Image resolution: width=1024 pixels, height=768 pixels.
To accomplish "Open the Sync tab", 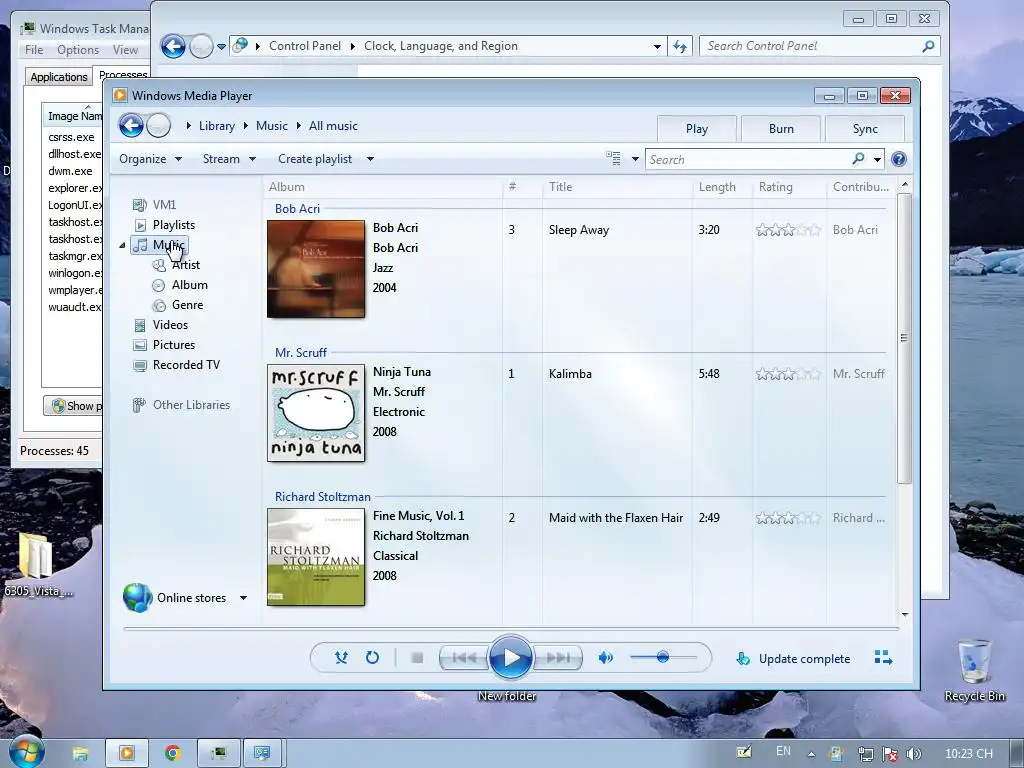I will [x=865, y=129].
